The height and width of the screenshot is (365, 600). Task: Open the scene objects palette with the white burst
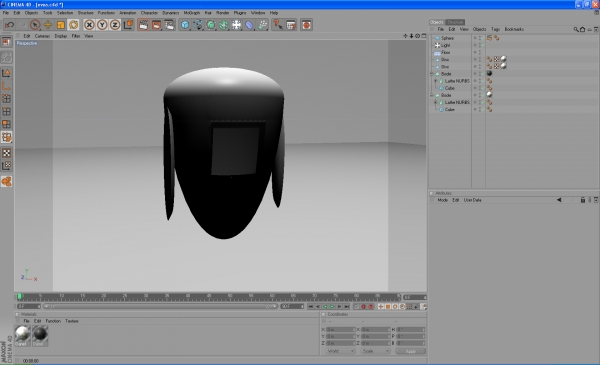click(236, 25)
